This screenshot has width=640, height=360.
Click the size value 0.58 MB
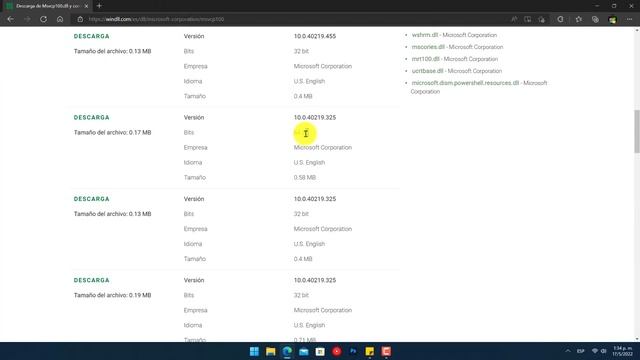tap(304, 178)
